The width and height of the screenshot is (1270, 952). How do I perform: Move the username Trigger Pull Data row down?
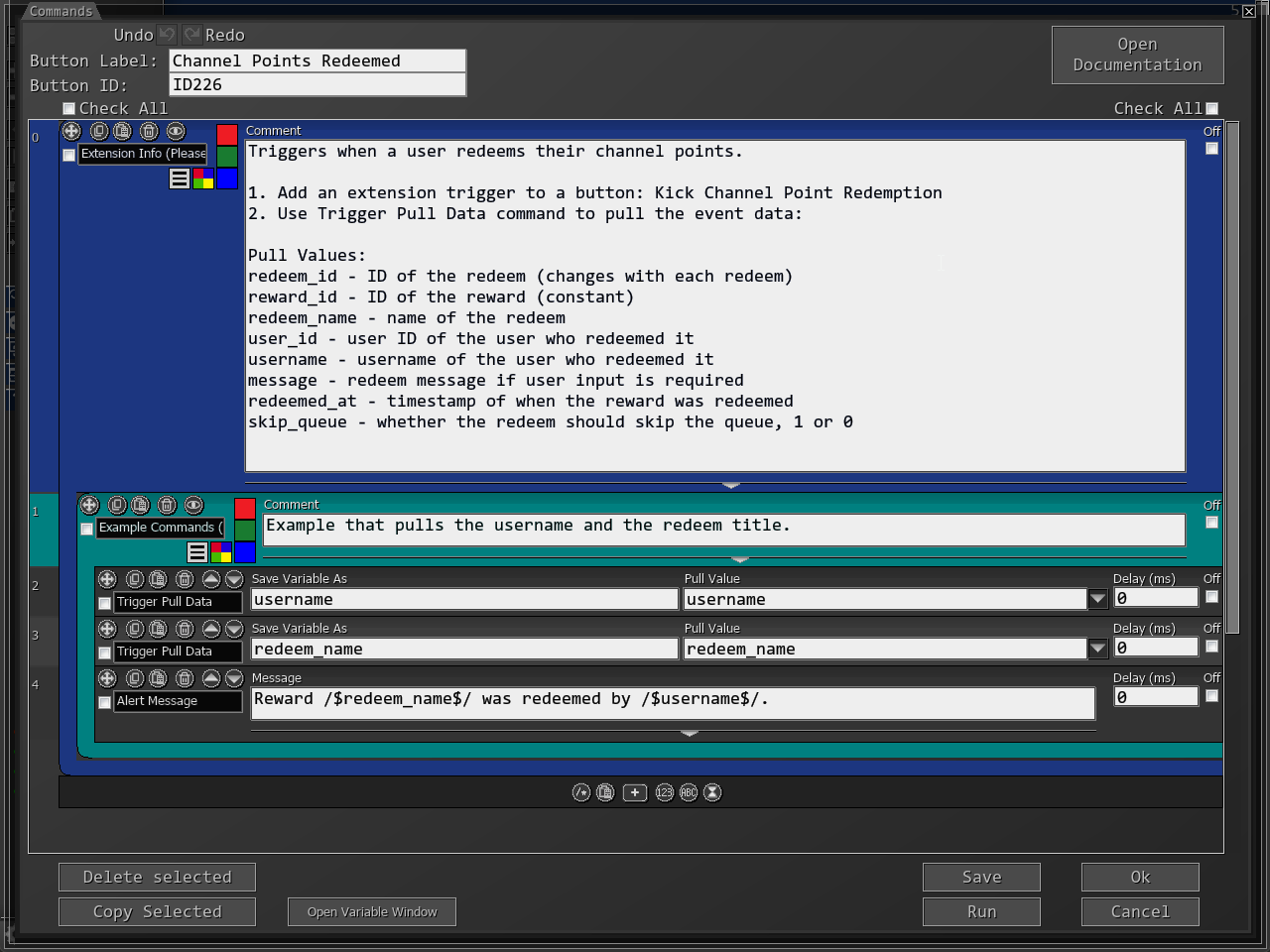(x=234, y=579)
